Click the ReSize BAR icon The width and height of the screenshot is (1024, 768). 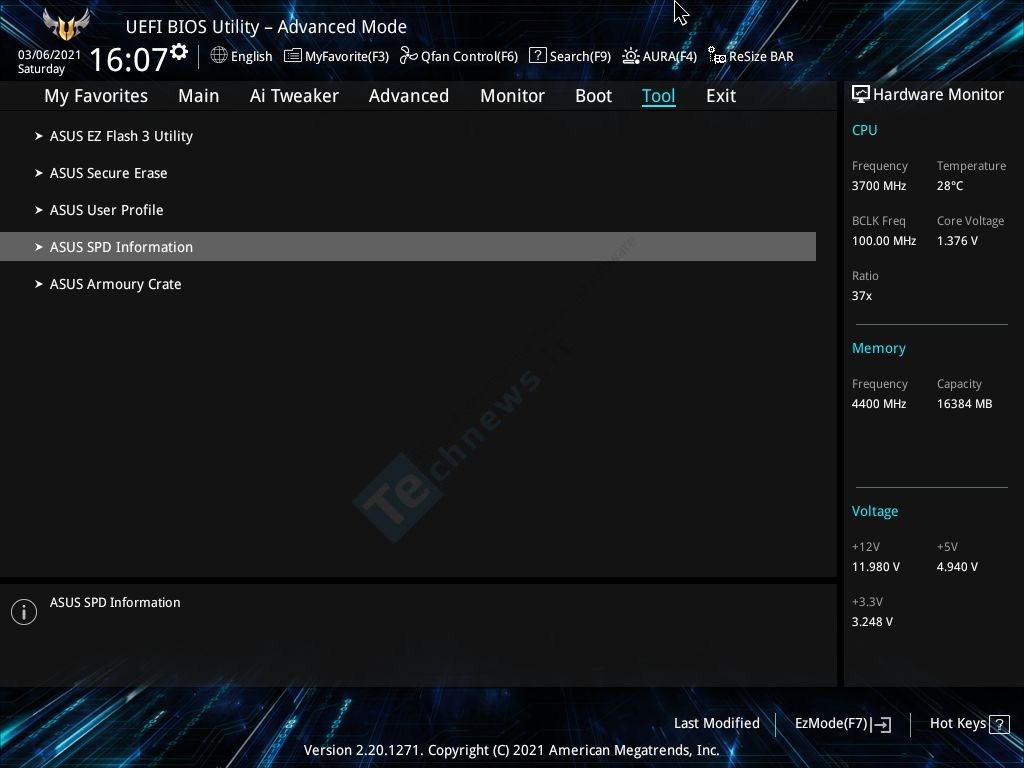tap(716, 56)
